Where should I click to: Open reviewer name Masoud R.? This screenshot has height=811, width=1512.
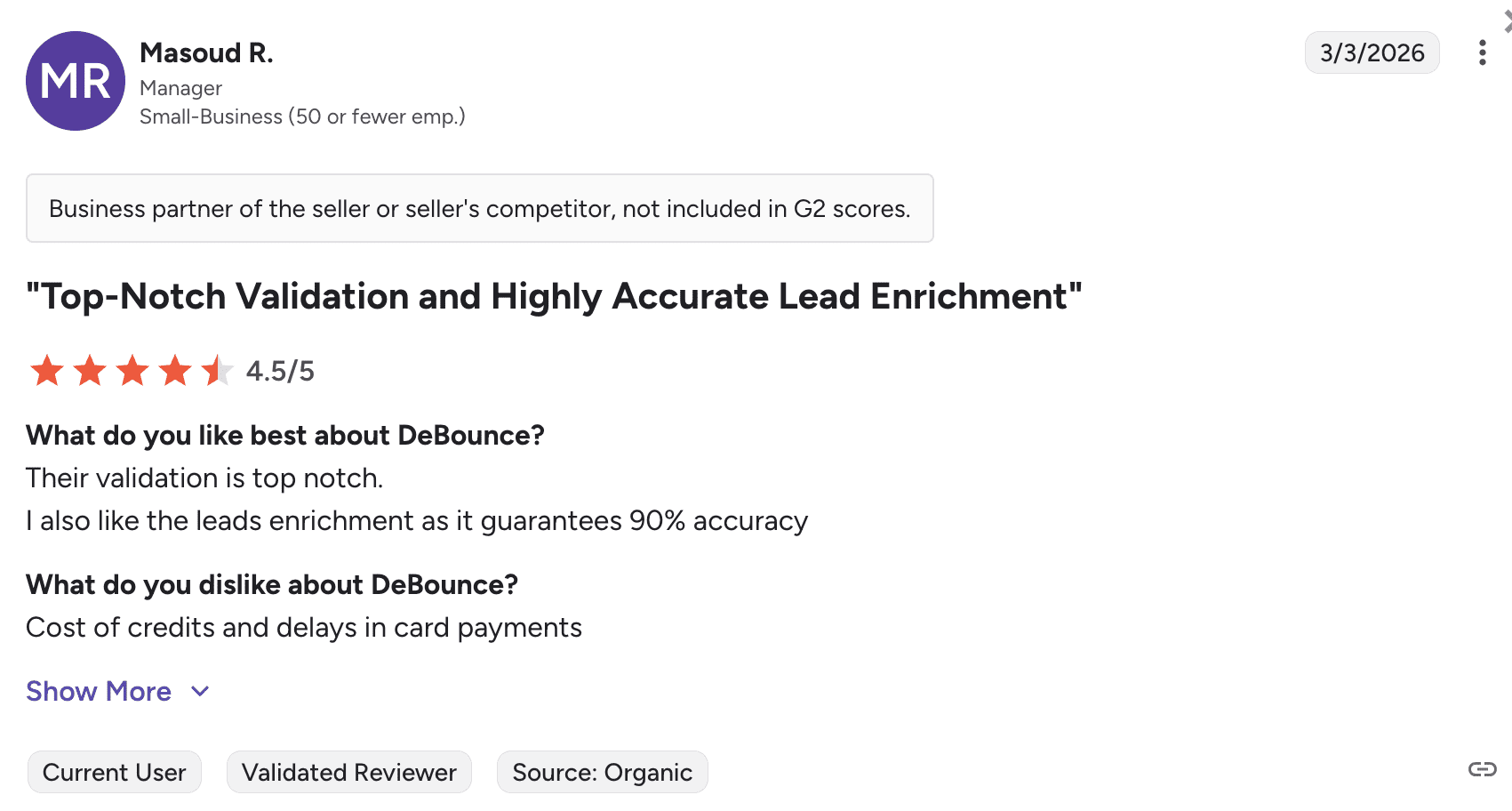point(206,53)
